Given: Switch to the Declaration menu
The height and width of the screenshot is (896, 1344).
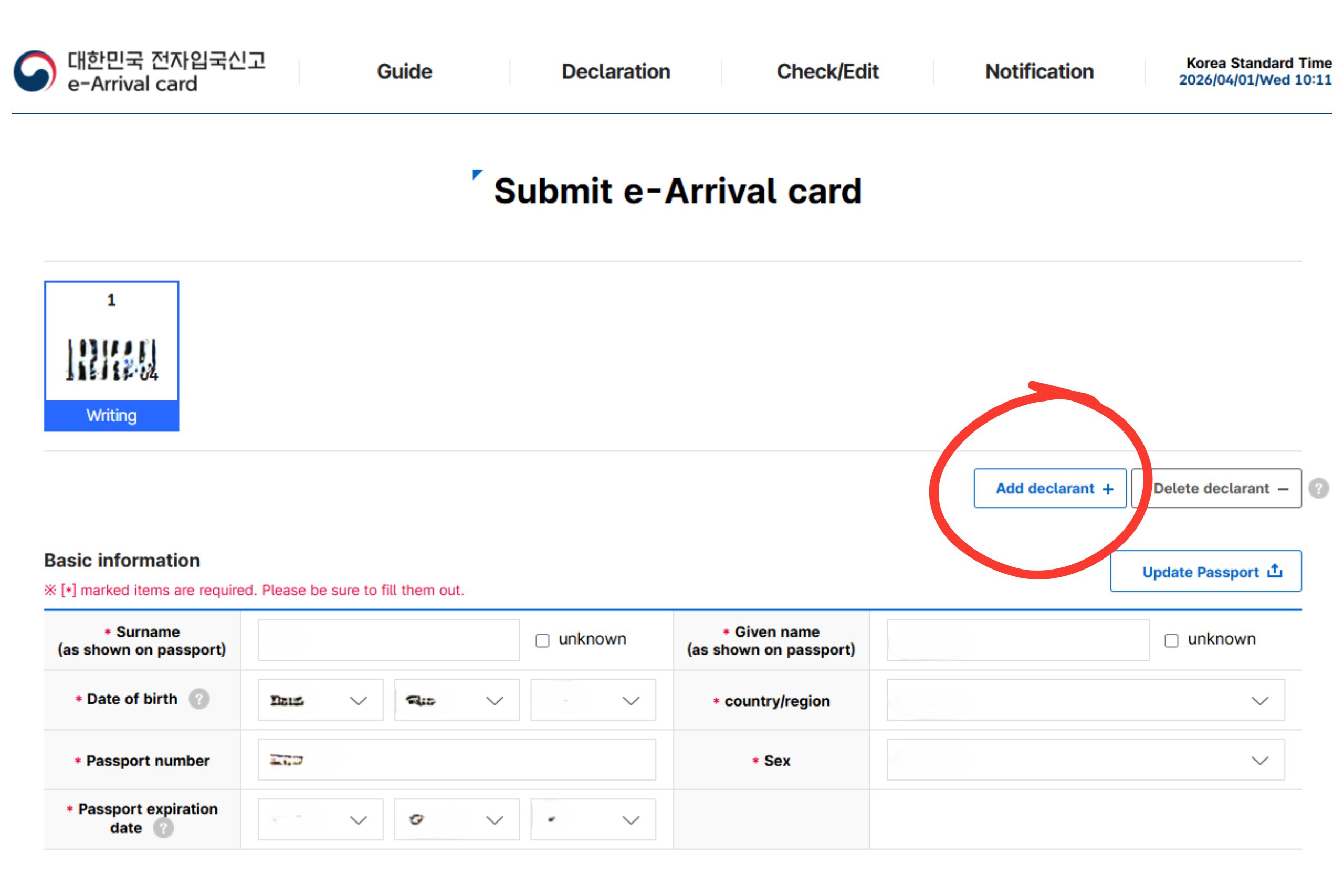Looking at the screenshot, I should point(616,71).
